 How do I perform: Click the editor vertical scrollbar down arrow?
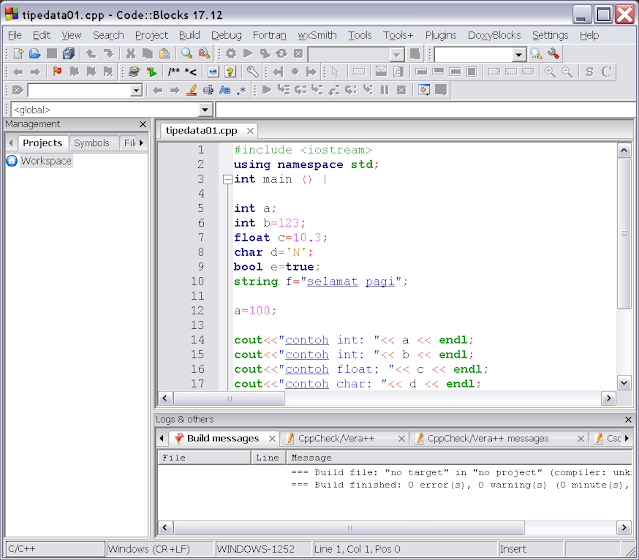coord(624,382)
